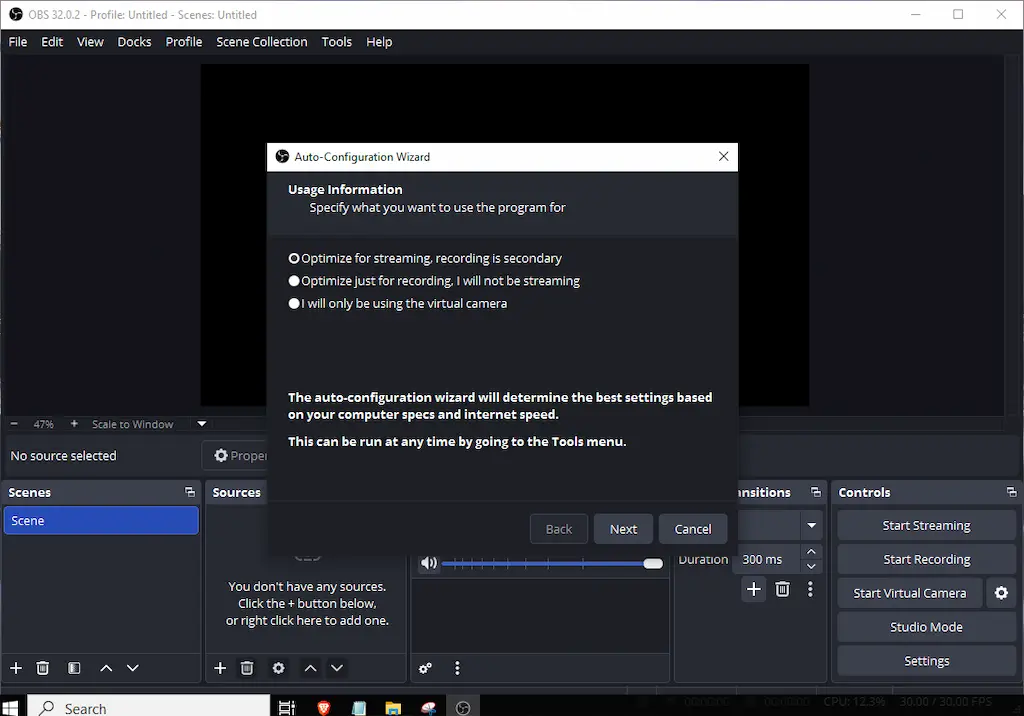Close the Auto-Configuration Wizard dialog

tap(723, 157)
